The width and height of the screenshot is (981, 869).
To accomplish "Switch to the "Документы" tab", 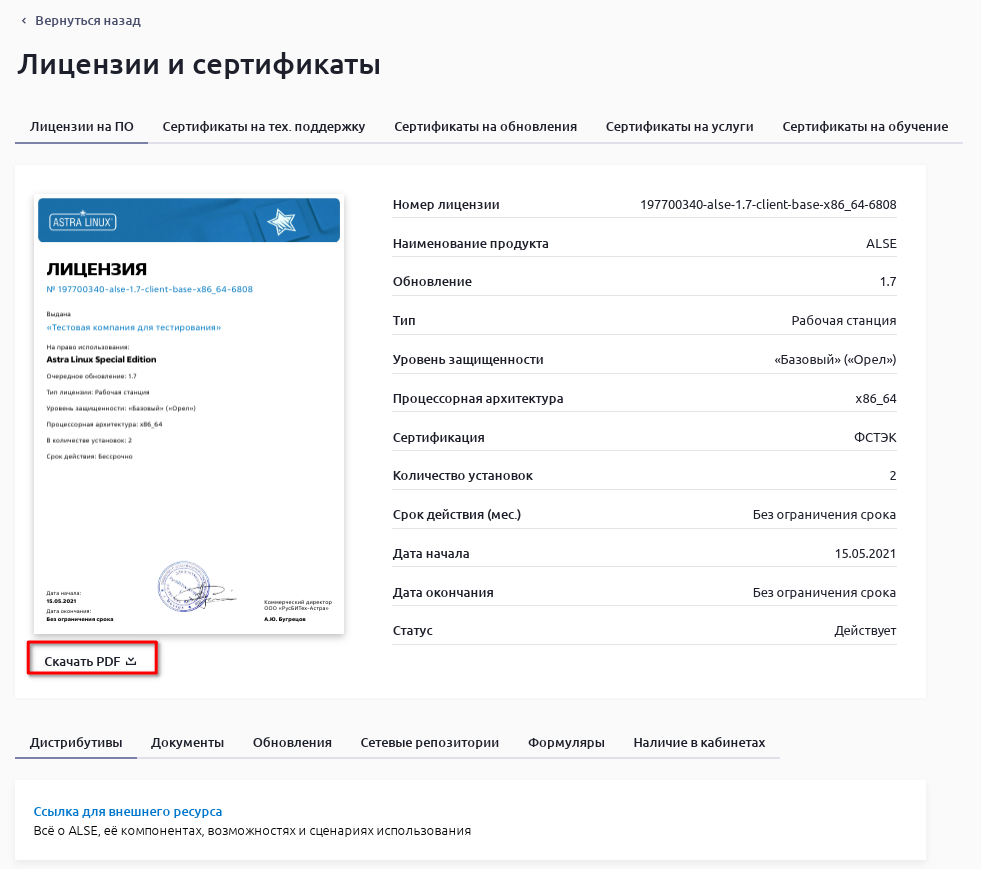I will pos(187,743).
